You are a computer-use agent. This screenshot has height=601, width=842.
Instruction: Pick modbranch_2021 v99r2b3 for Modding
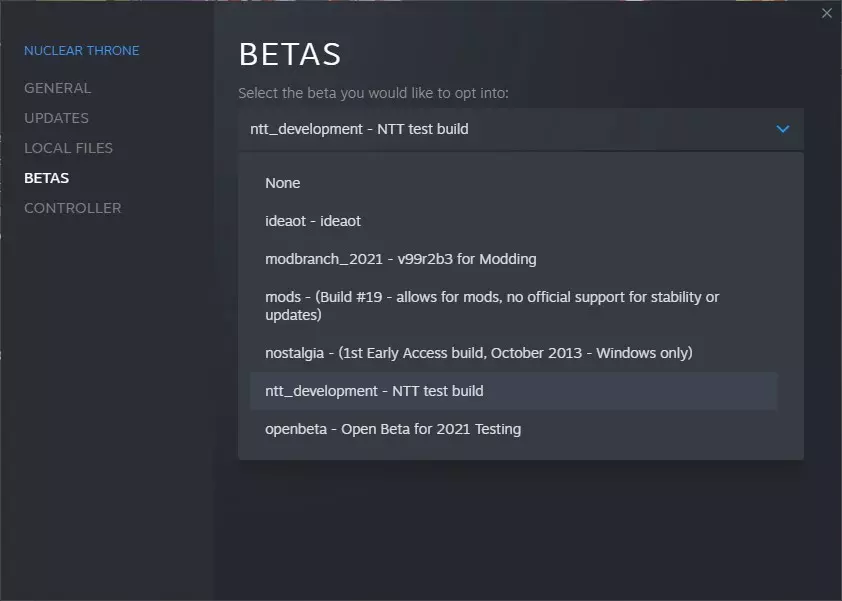pos(400,259)
